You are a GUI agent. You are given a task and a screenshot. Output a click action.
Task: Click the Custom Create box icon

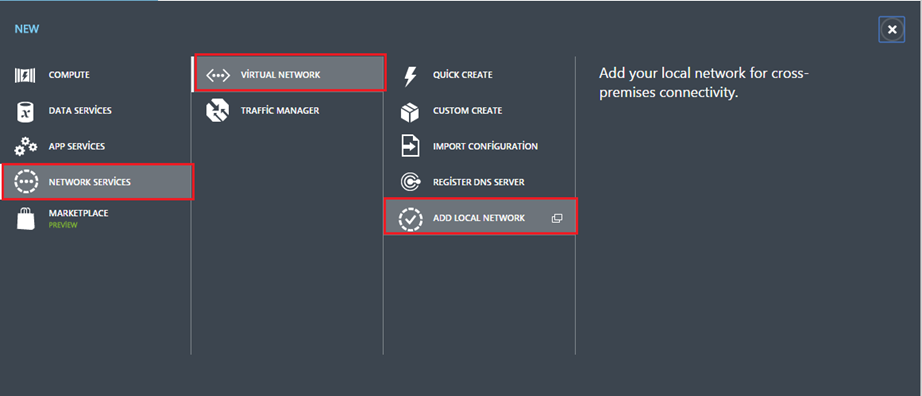pos(410,111)
